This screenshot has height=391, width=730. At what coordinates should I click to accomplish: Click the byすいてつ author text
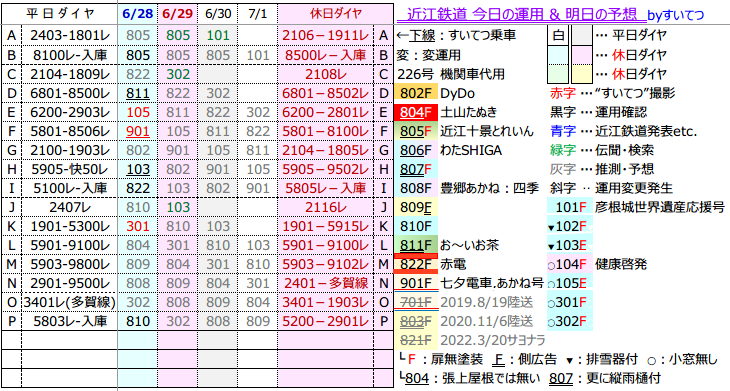(x=676, y=15)
